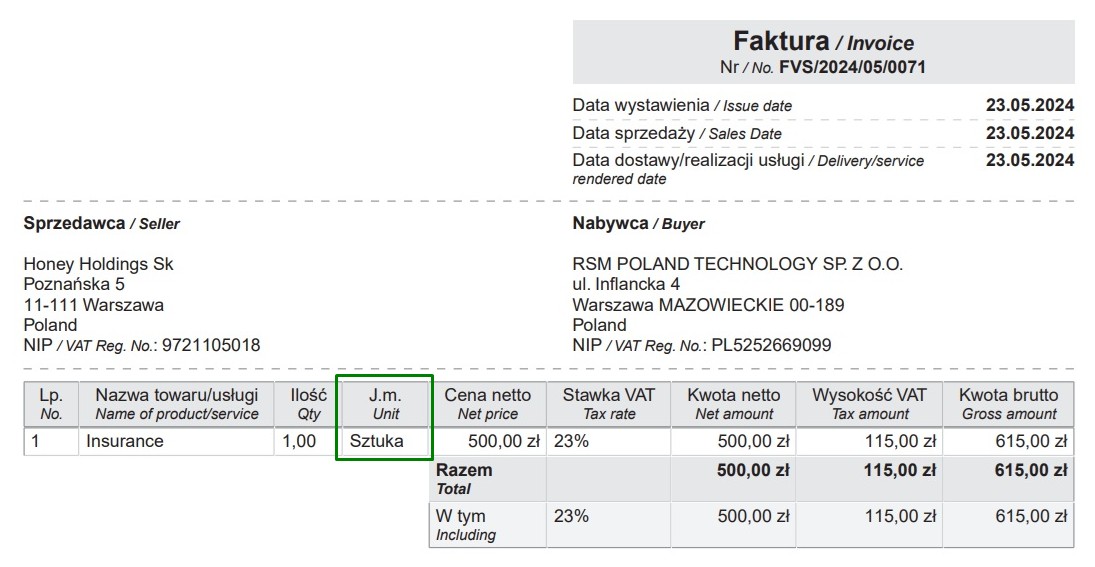Select seller name Honey Holdings Sk

coord(98,264)
